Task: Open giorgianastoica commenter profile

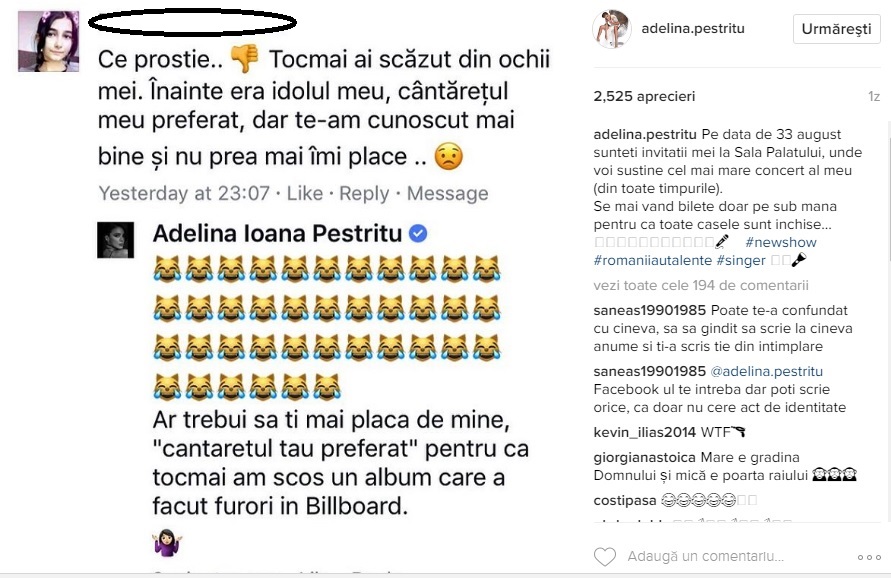Action: coord(647,456)
